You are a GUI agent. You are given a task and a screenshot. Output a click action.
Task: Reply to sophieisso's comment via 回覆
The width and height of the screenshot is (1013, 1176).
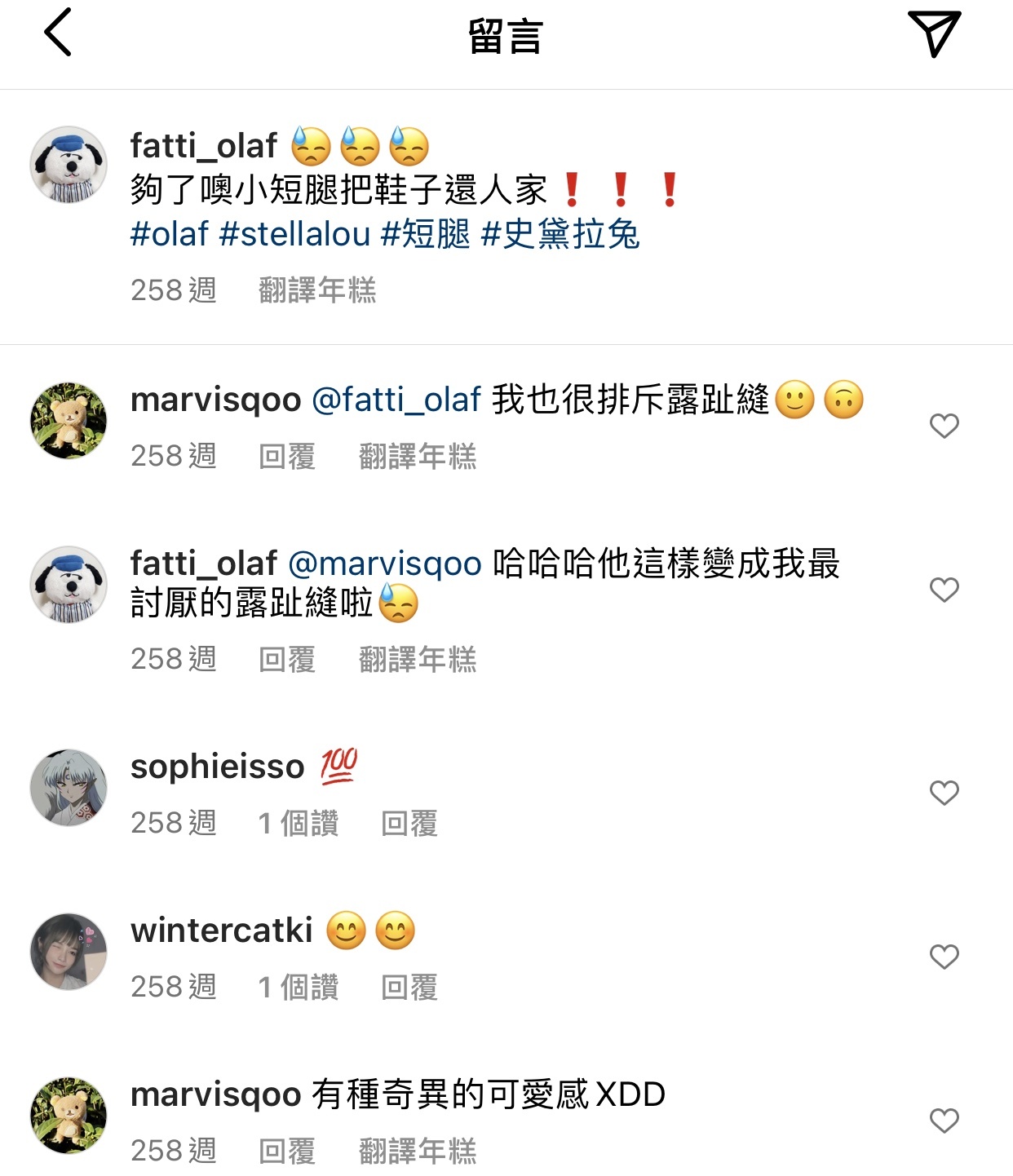pyautogui.click(x=409, y=823)
